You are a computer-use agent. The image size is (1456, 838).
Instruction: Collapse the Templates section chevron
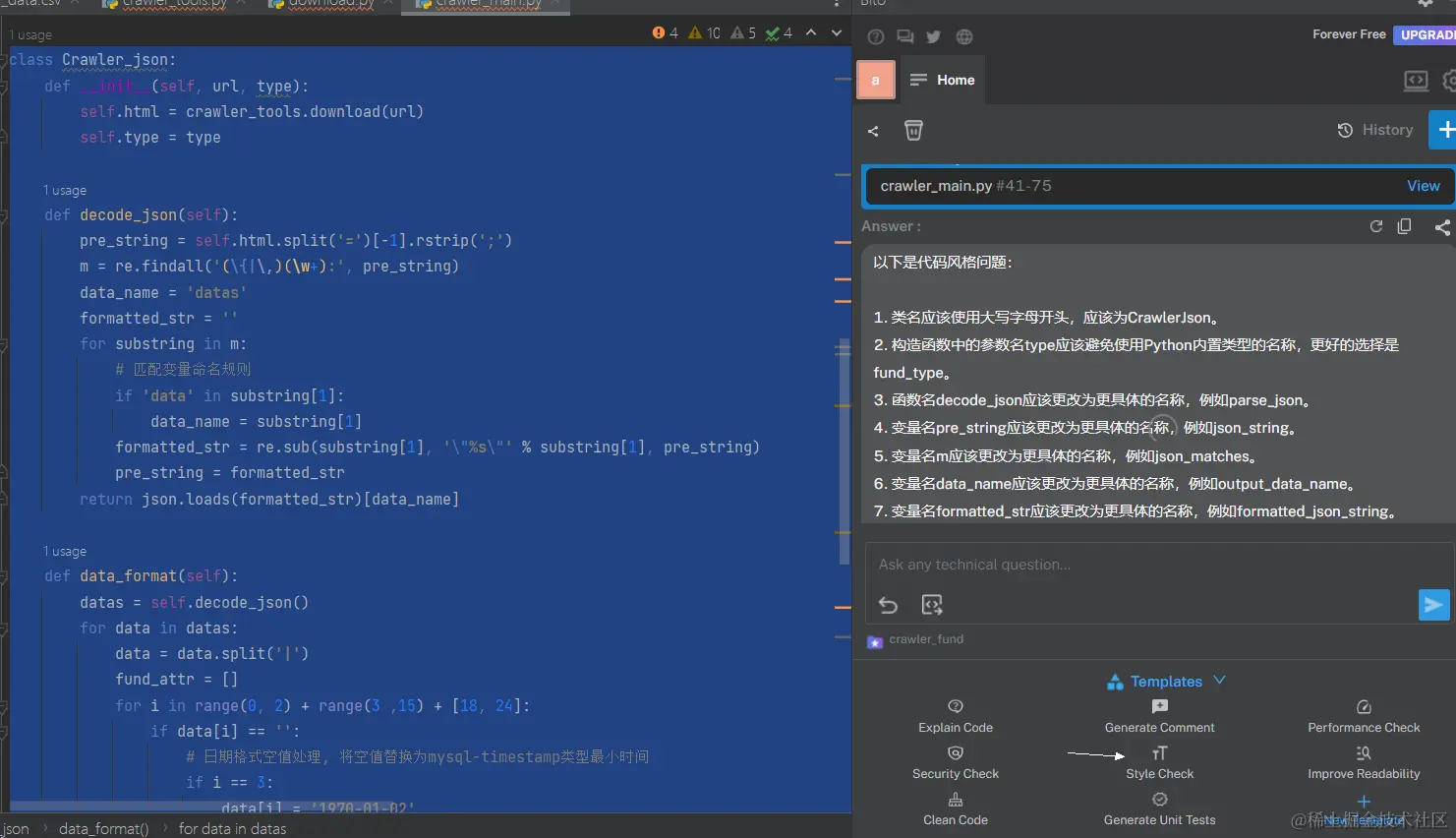click(x=1220, y=681)
